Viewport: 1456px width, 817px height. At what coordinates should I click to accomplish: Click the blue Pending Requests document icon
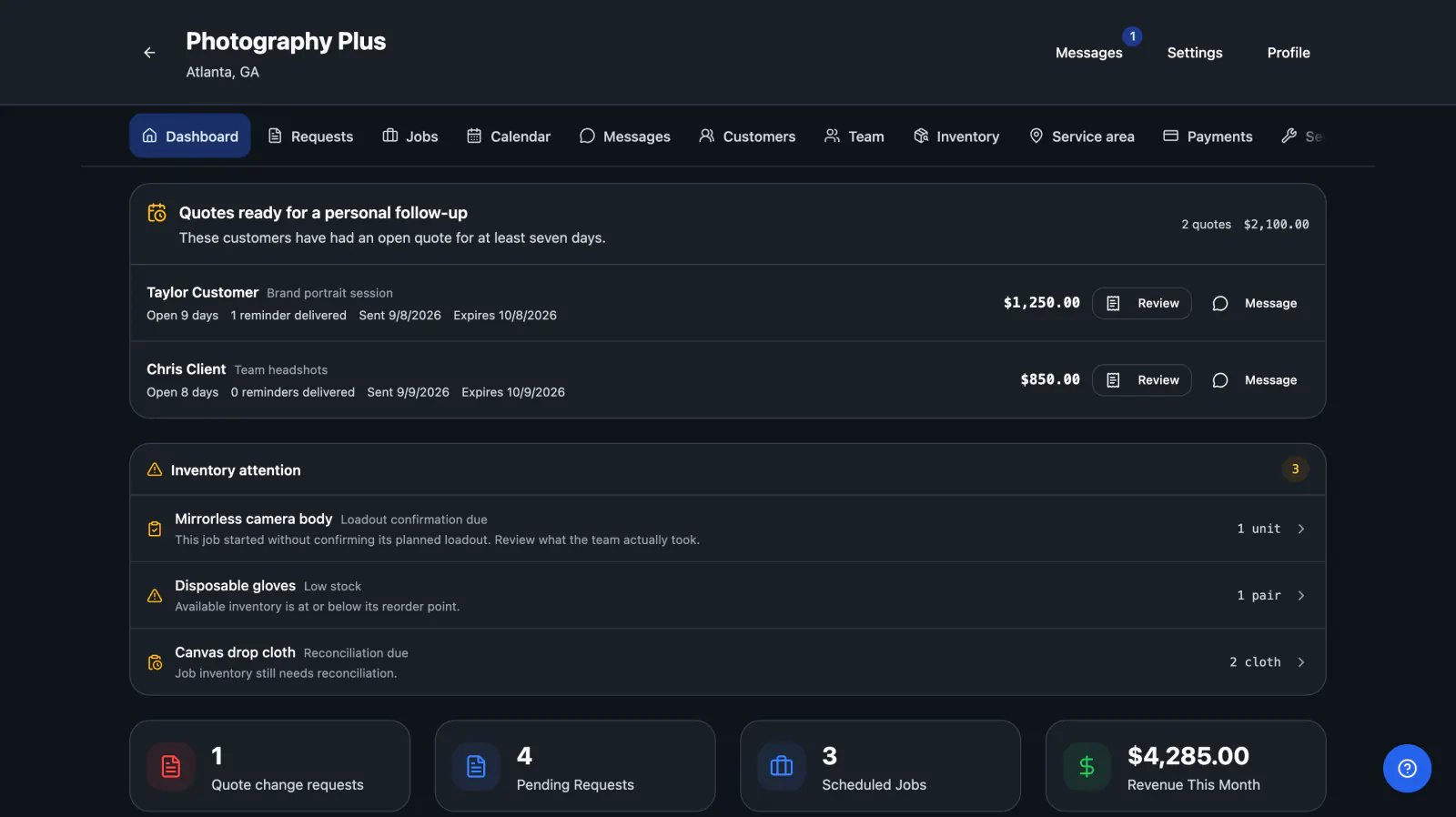pos(476,766)
